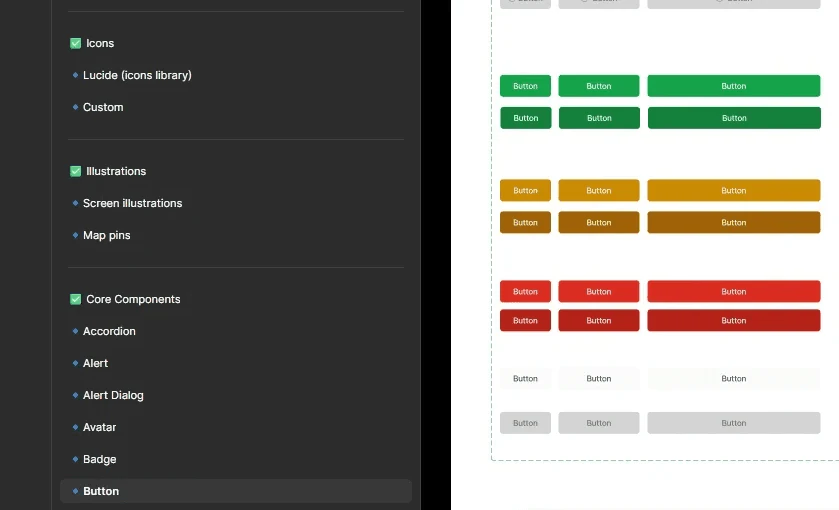The width and height of the screenshot is (839, 510).
Task: Select the medium gray disabled Button above dashed border
Action: (x=599, y=423)
